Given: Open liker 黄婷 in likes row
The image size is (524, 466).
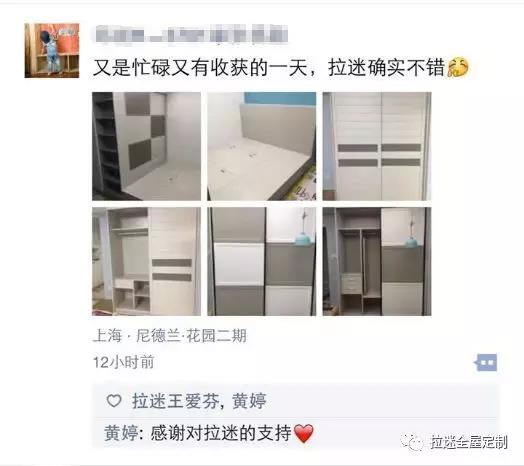Looking at the screenshot, I should pos(249,401).
